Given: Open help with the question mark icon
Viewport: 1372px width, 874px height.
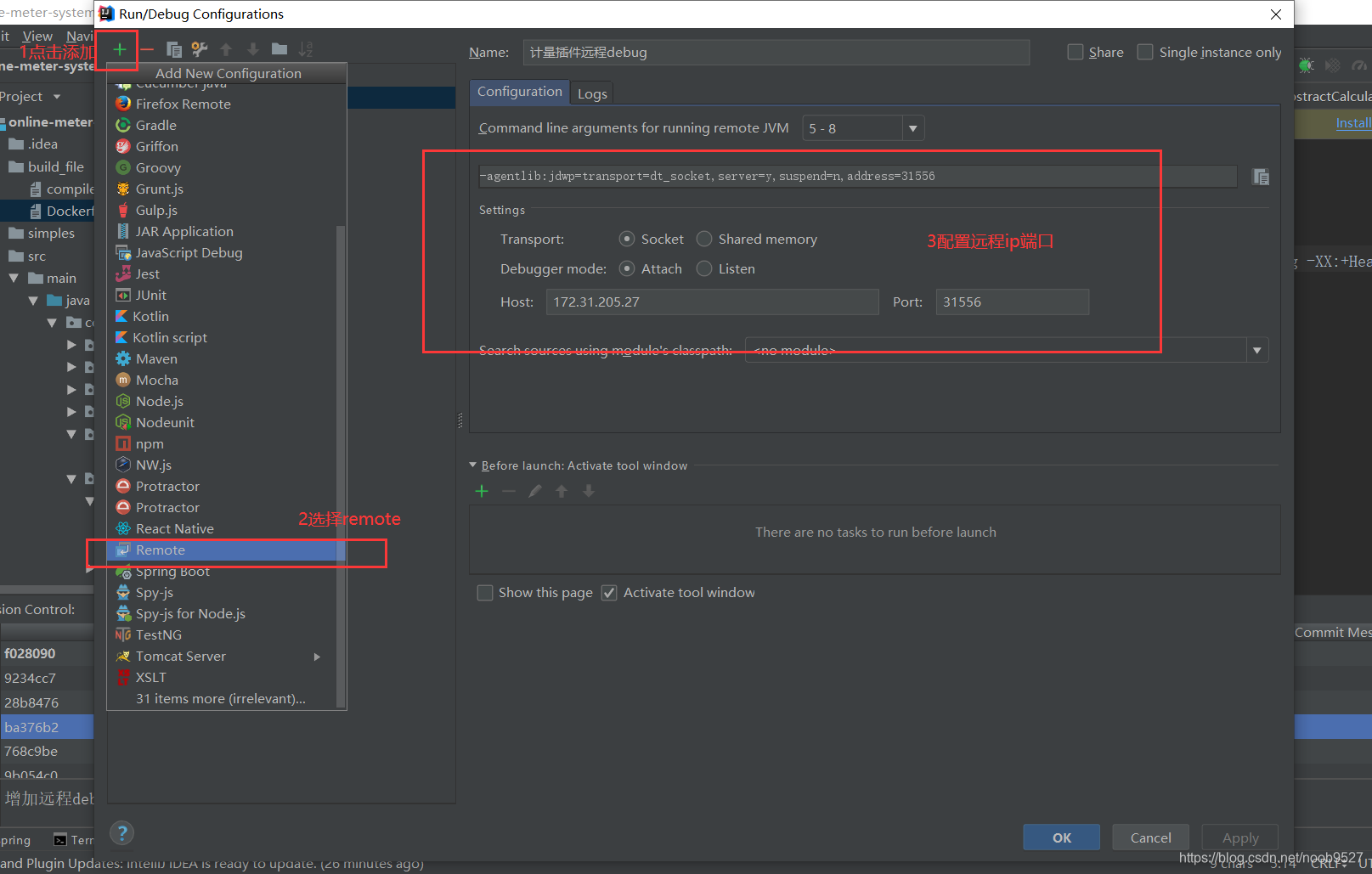Looking at the screenshot, I should (x=122, y=833).
